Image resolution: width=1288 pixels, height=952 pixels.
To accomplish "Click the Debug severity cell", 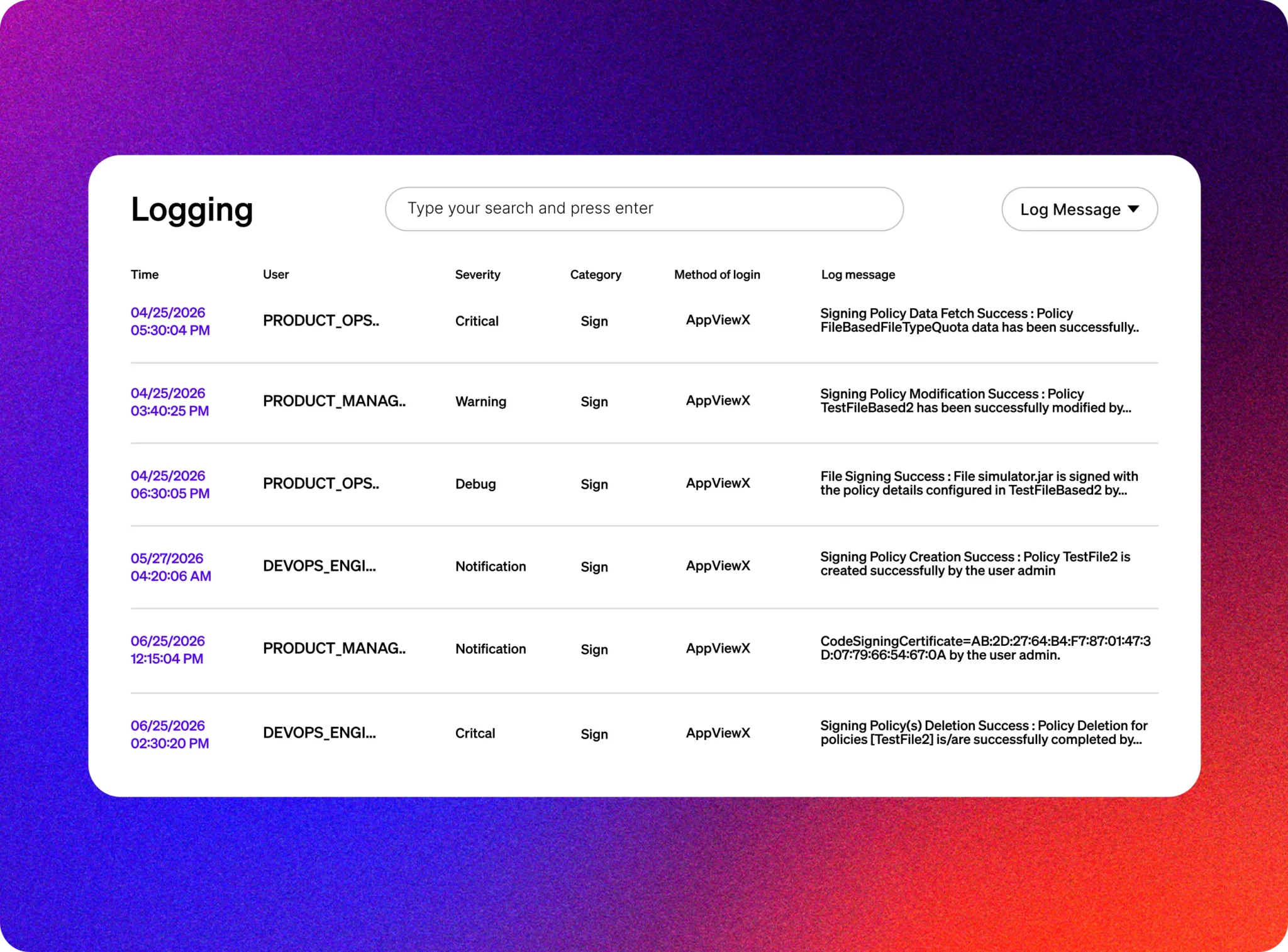I will [x=476, y=484].
